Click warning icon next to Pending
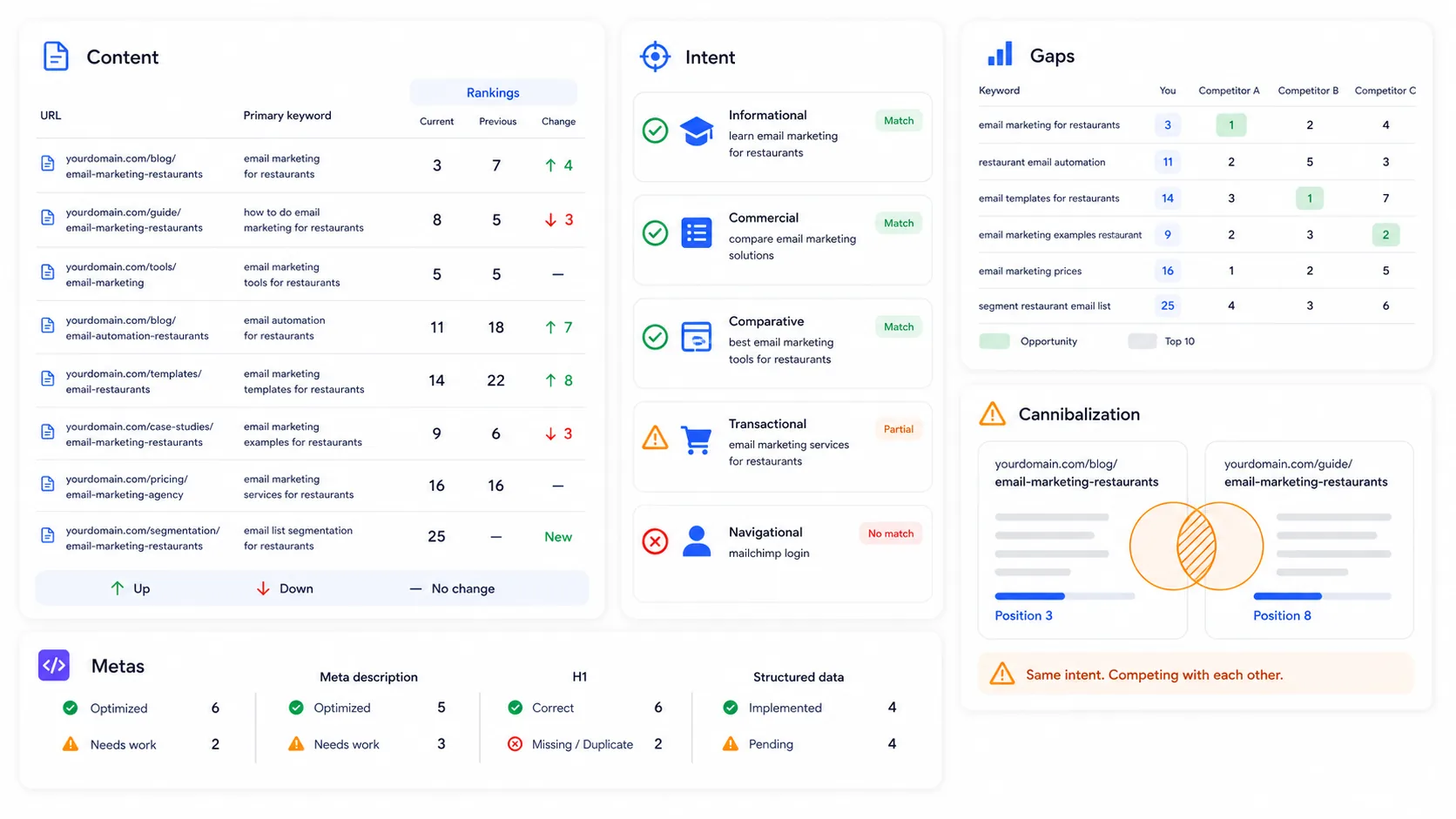1456x819 pixels. [x=730, y=744]
